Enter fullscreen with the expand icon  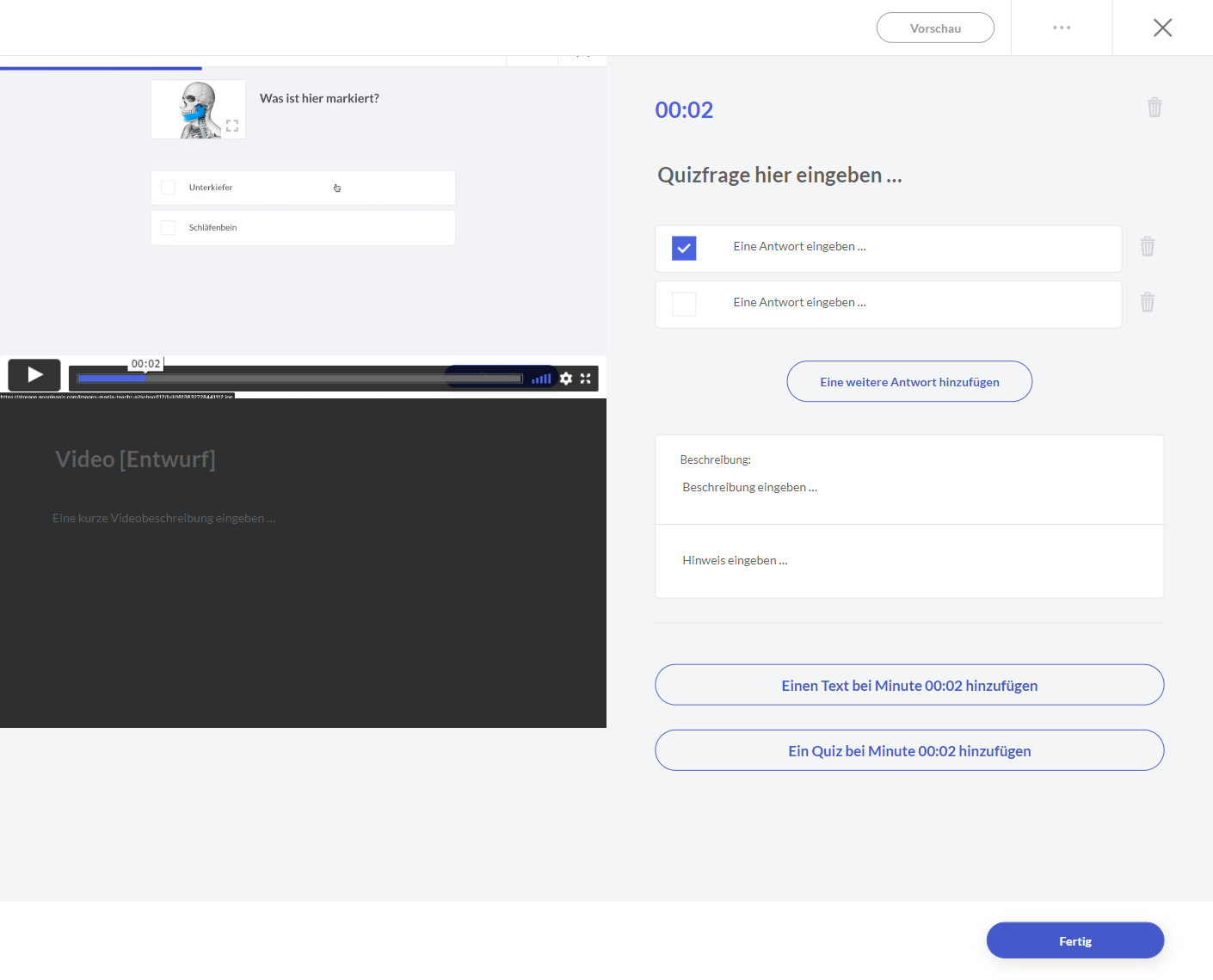[x=586, y=379]
